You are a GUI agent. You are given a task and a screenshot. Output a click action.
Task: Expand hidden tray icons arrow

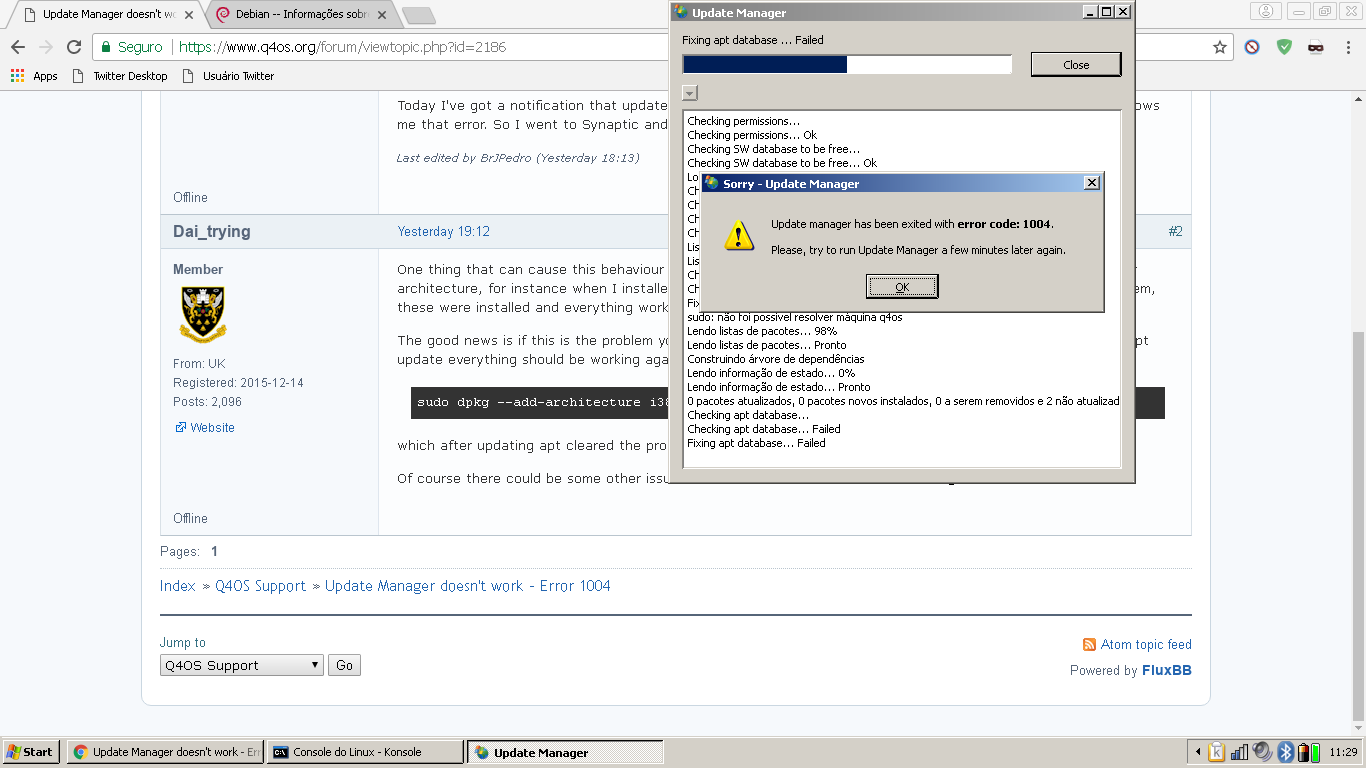point(1198,752)
